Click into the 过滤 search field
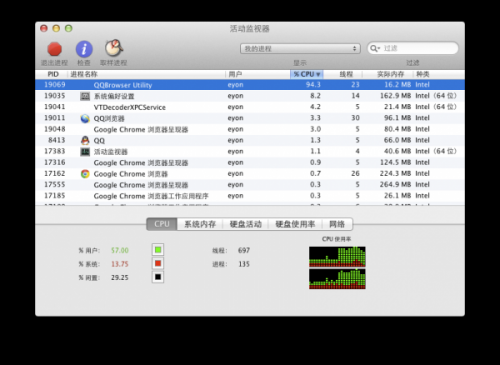The image size is (500, 365). point(413,48)
